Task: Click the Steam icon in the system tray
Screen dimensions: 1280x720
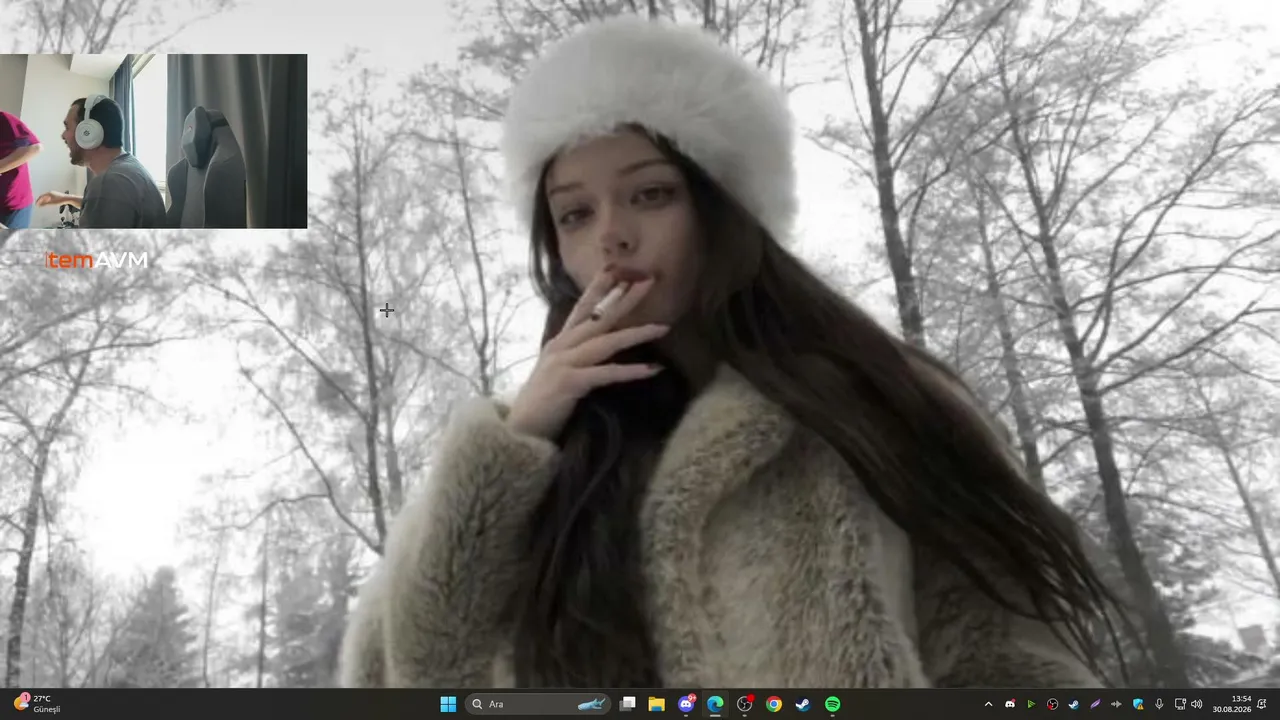Action: (x=1073, y=704)
